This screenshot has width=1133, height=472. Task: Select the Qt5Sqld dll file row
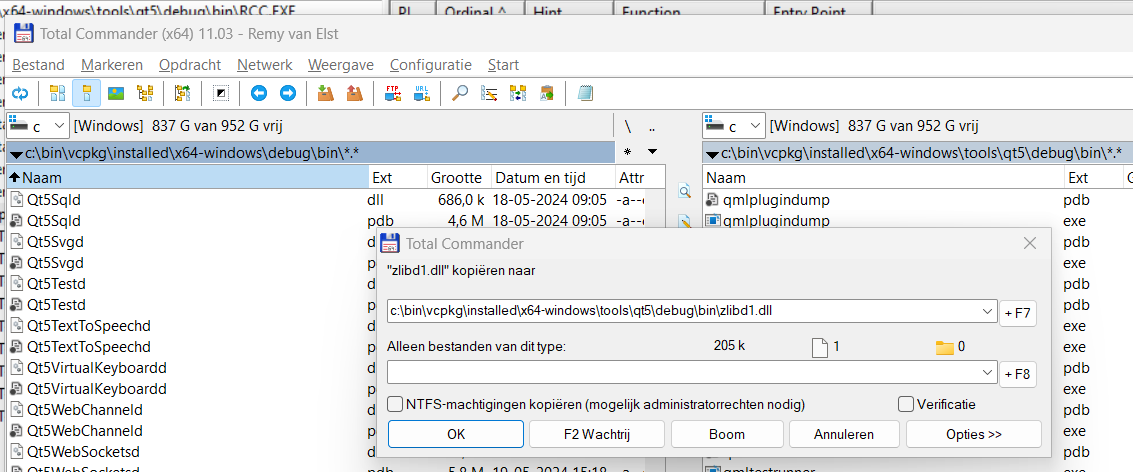click(x=325, y=199)
